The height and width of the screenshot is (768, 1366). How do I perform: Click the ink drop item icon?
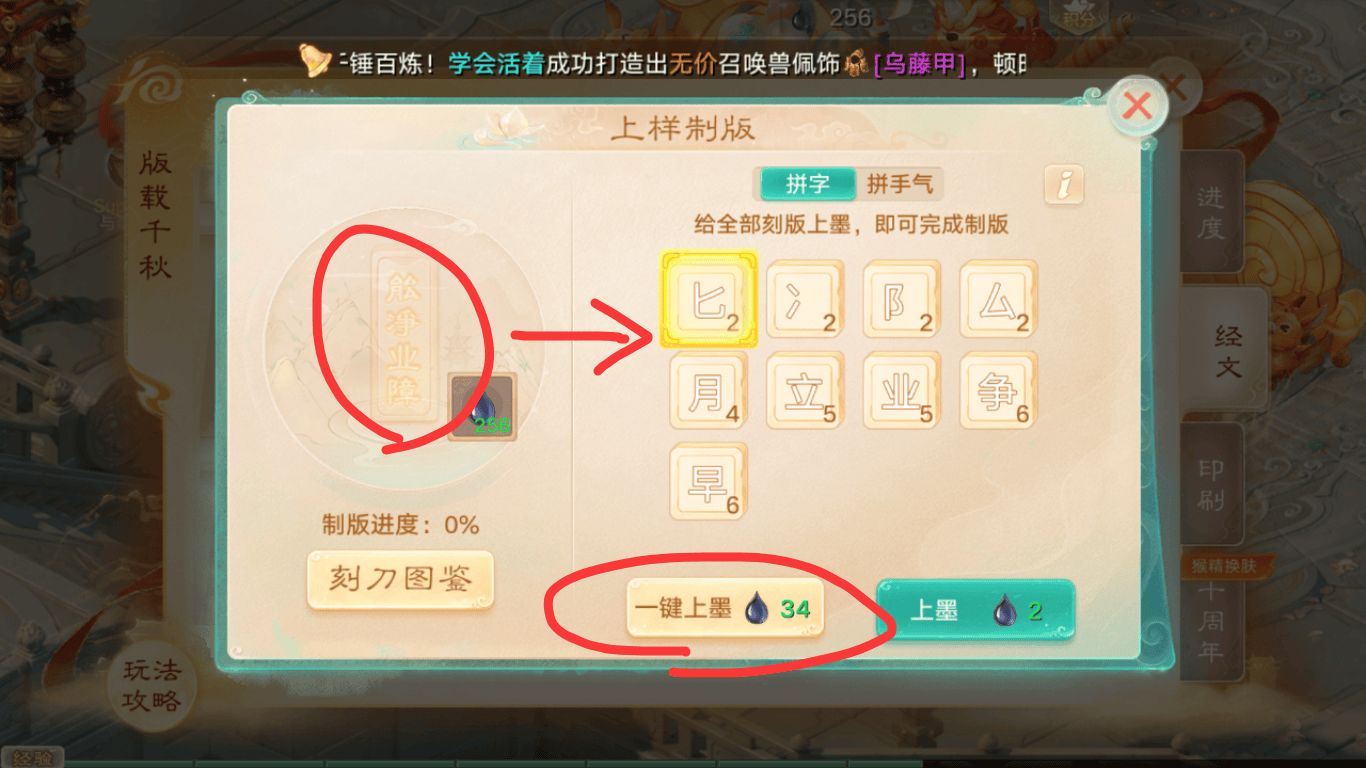coord(482,407)
